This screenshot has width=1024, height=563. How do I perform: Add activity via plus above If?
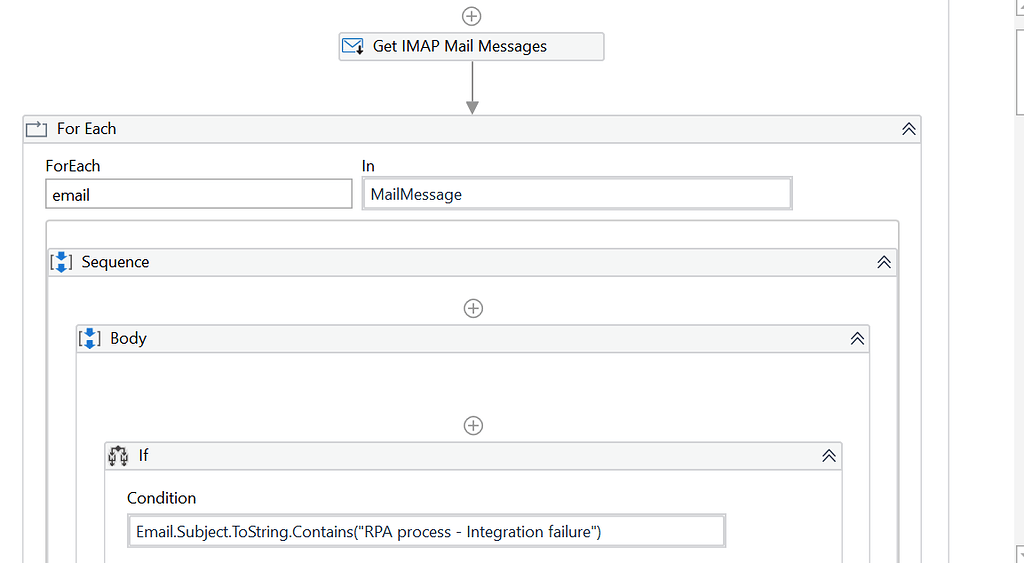[x=473, y=425]
